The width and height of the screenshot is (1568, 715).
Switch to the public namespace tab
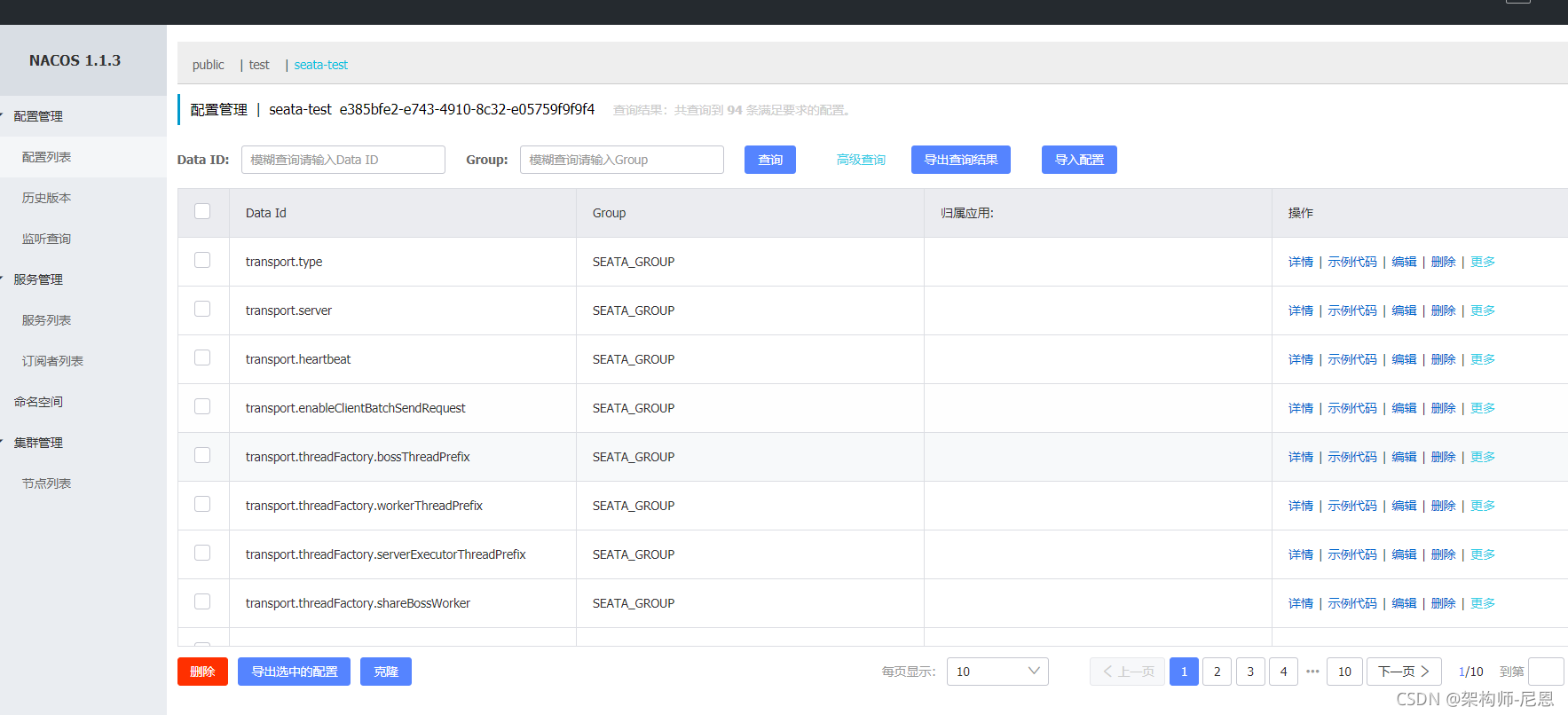pyautogui.click(x=208, y=65)
